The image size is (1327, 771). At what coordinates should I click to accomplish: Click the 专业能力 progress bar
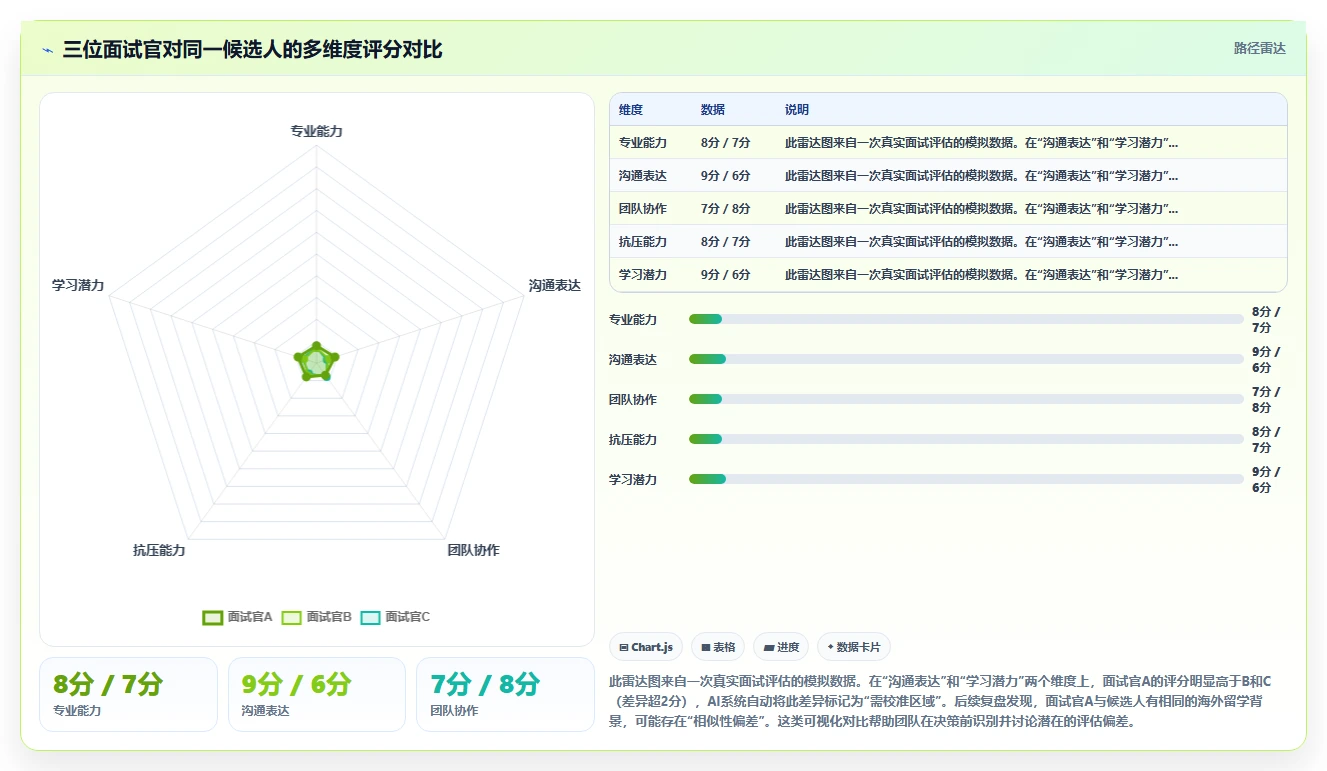coord(966,319)
